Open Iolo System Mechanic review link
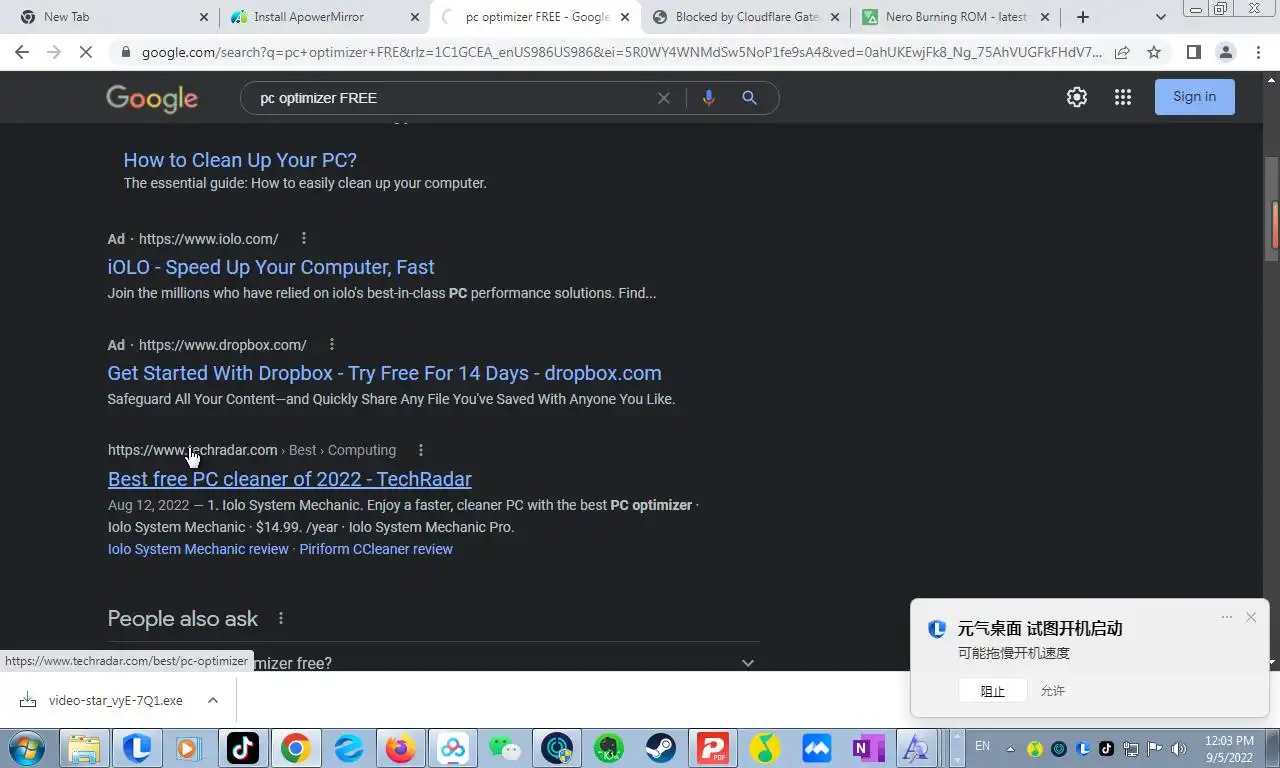 [198, 549]
